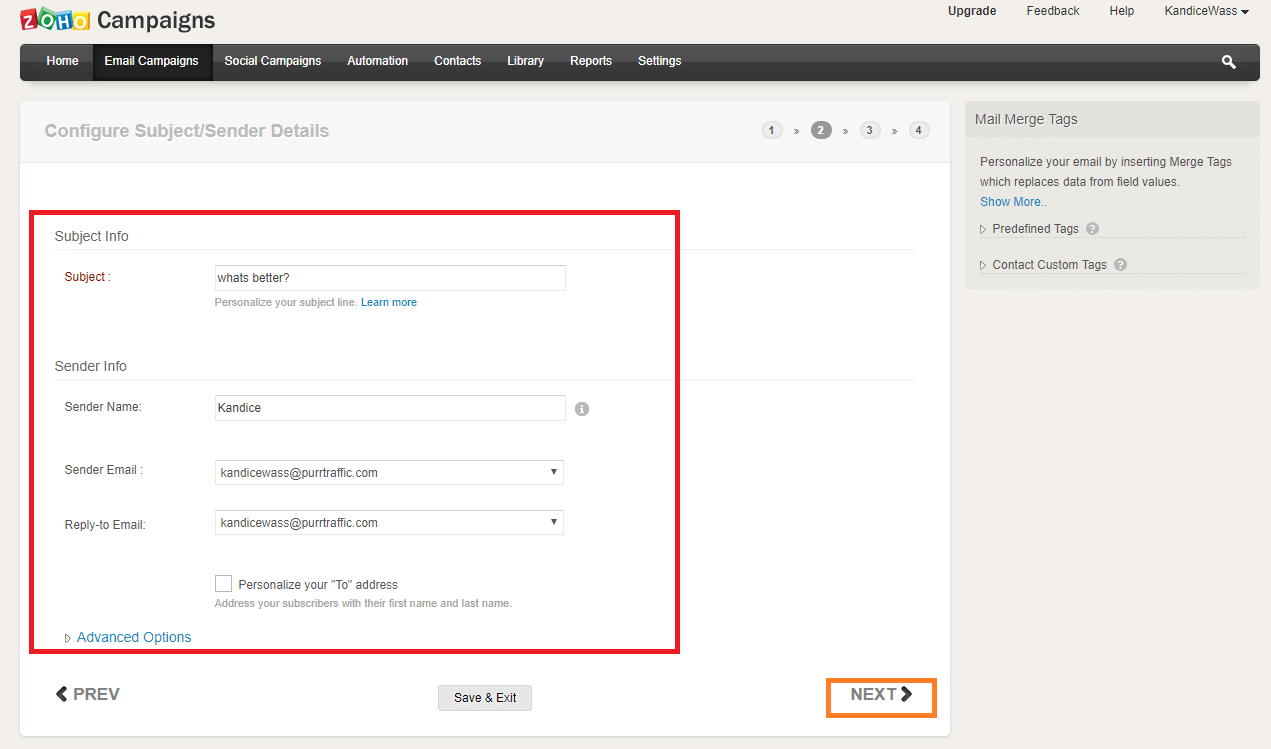Open the Settings menu

point(660,61)
